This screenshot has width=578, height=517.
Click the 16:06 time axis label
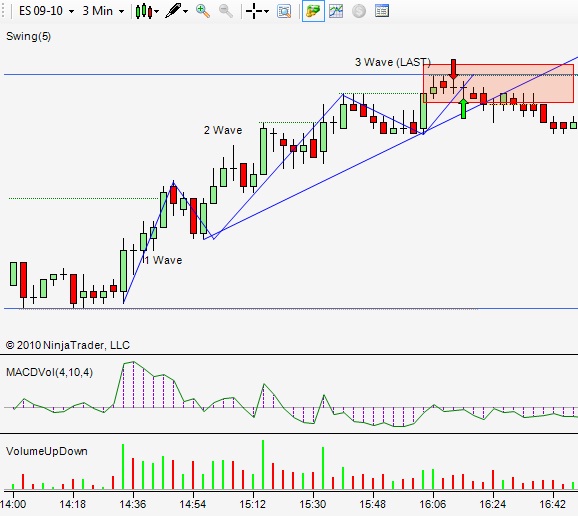click(433, 504)
